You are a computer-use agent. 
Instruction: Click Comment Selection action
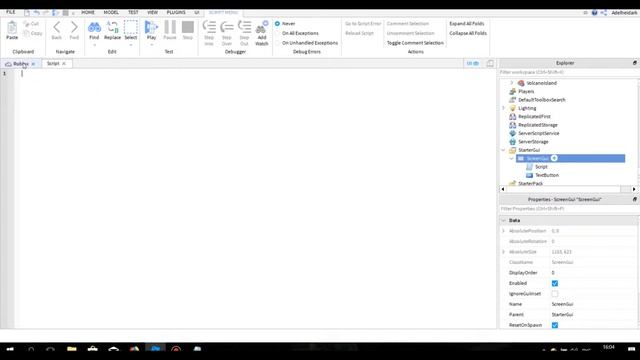408,24
